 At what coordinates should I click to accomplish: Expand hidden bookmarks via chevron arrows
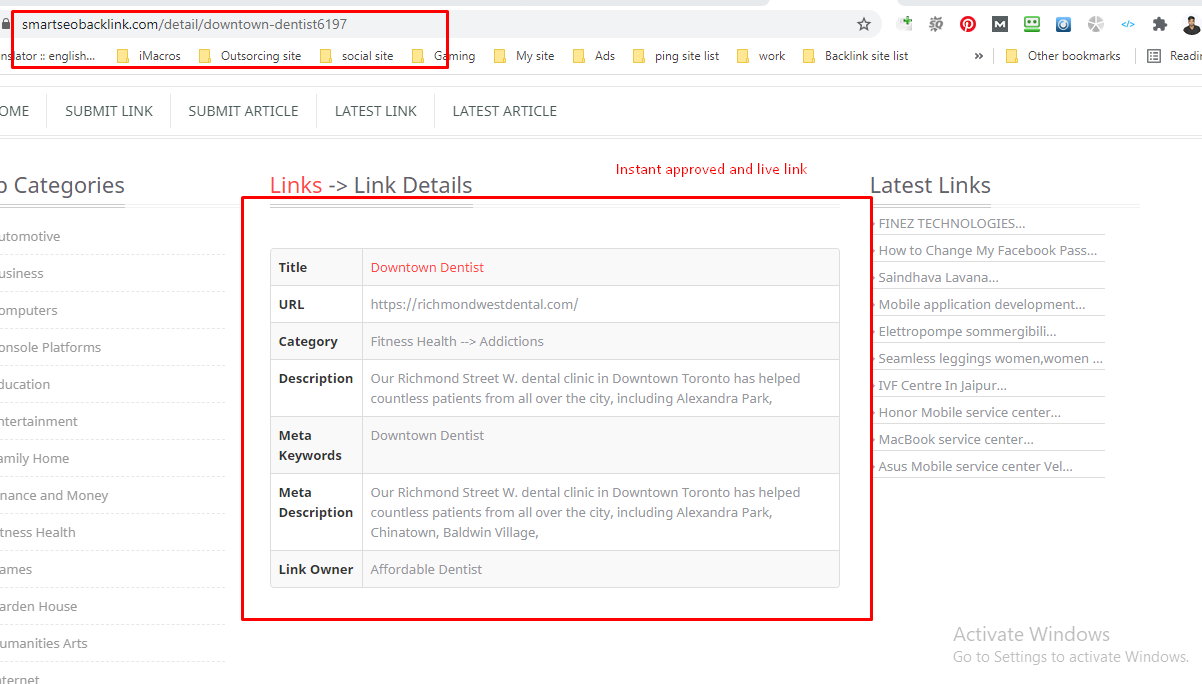coord(978,55)
